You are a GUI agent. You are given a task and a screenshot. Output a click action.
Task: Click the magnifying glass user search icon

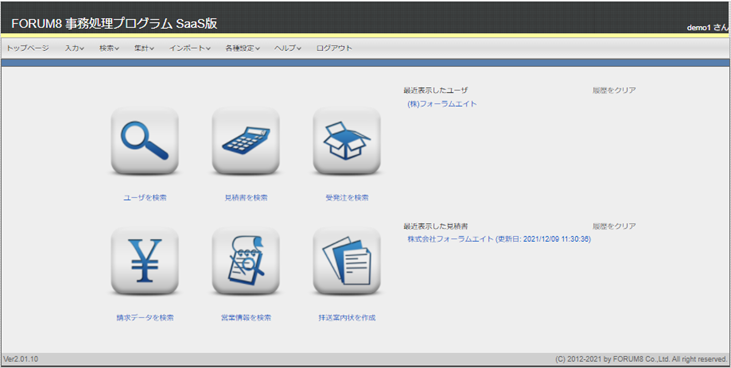tap(145, 141)
